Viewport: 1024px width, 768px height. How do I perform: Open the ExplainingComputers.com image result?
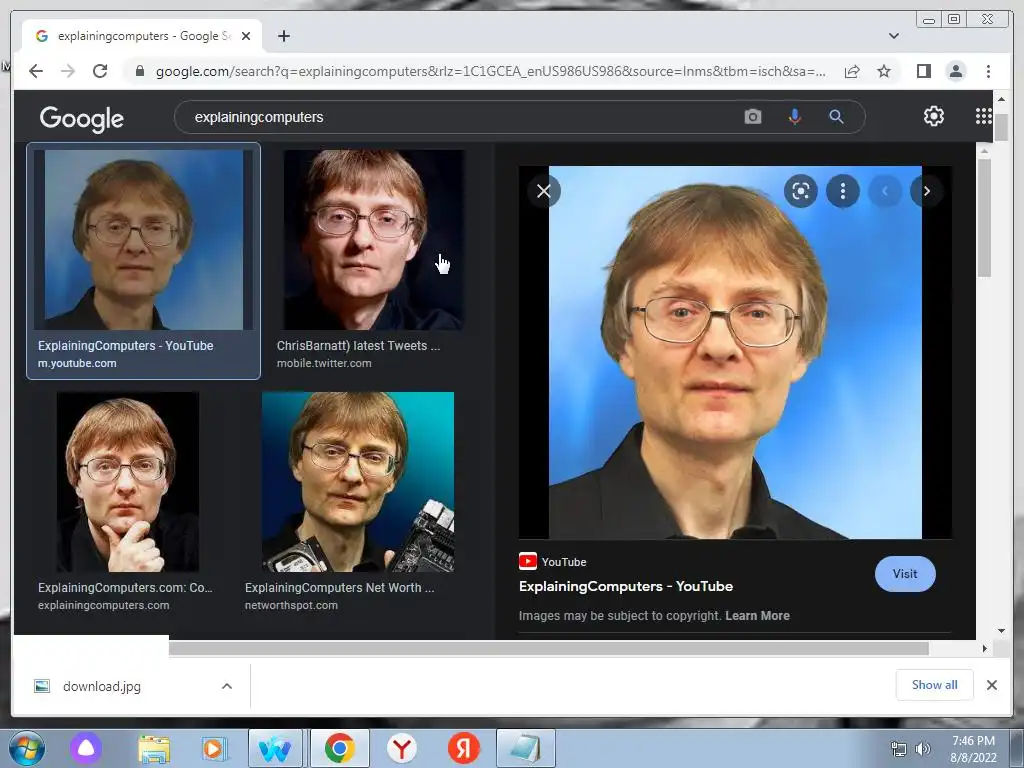point(127,482)
